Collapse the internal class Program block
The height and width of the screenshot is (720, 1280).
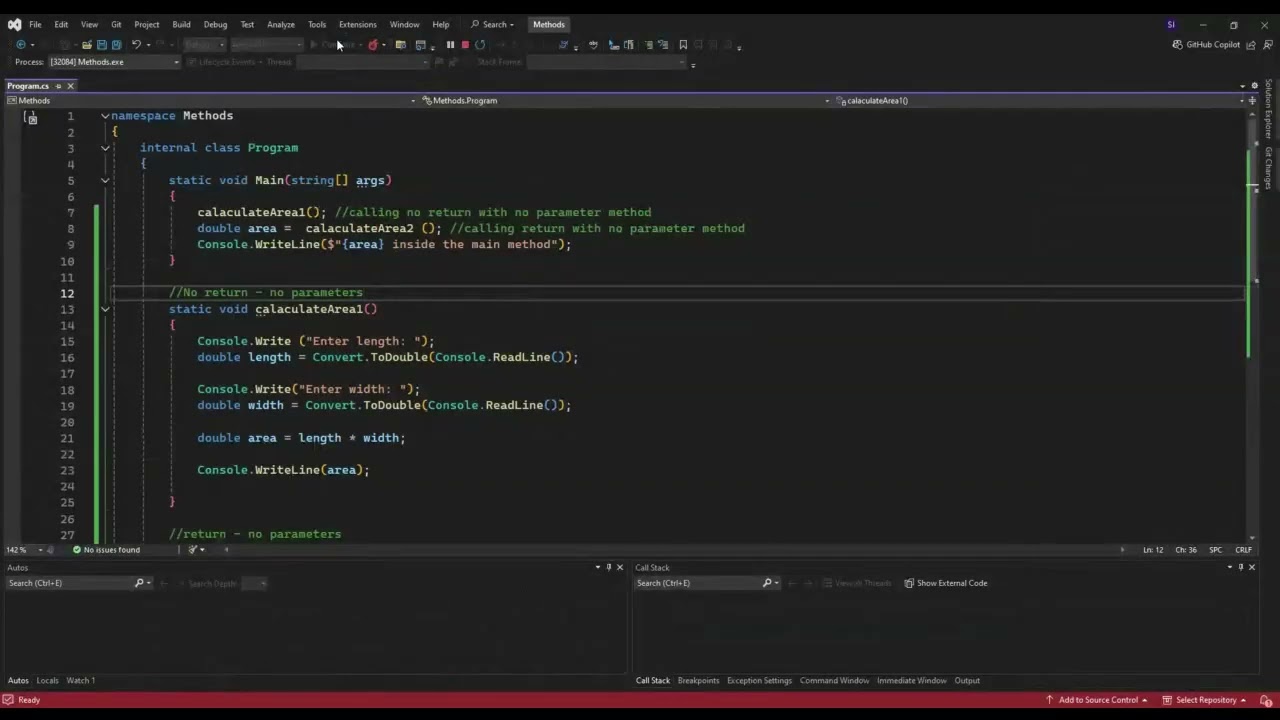pyautogui.click(x=105, y=148)
